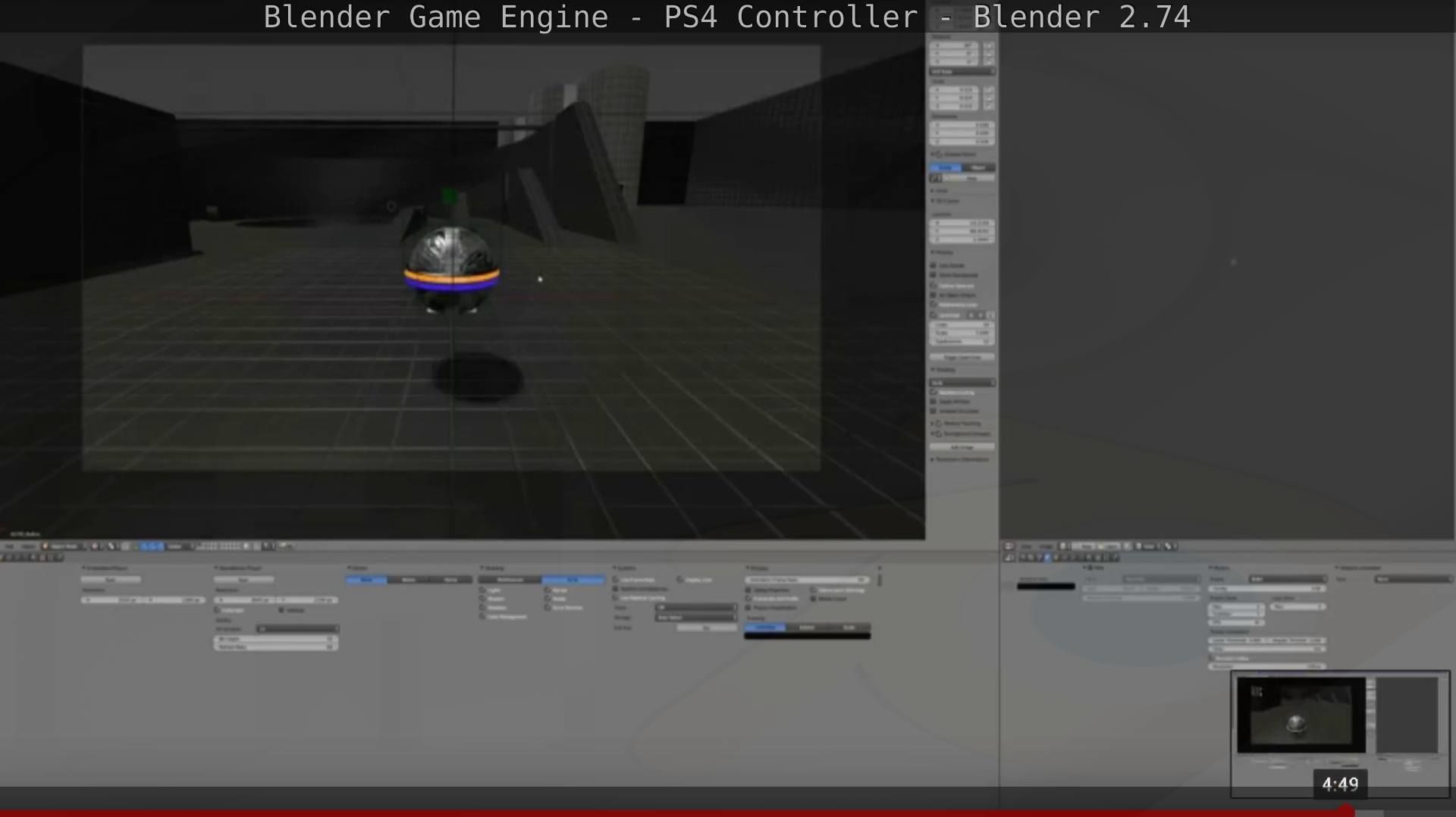Viewport: 1456px width, 817px height.
Task: Open the AA Samples dropdown
Action: (297, 629)
